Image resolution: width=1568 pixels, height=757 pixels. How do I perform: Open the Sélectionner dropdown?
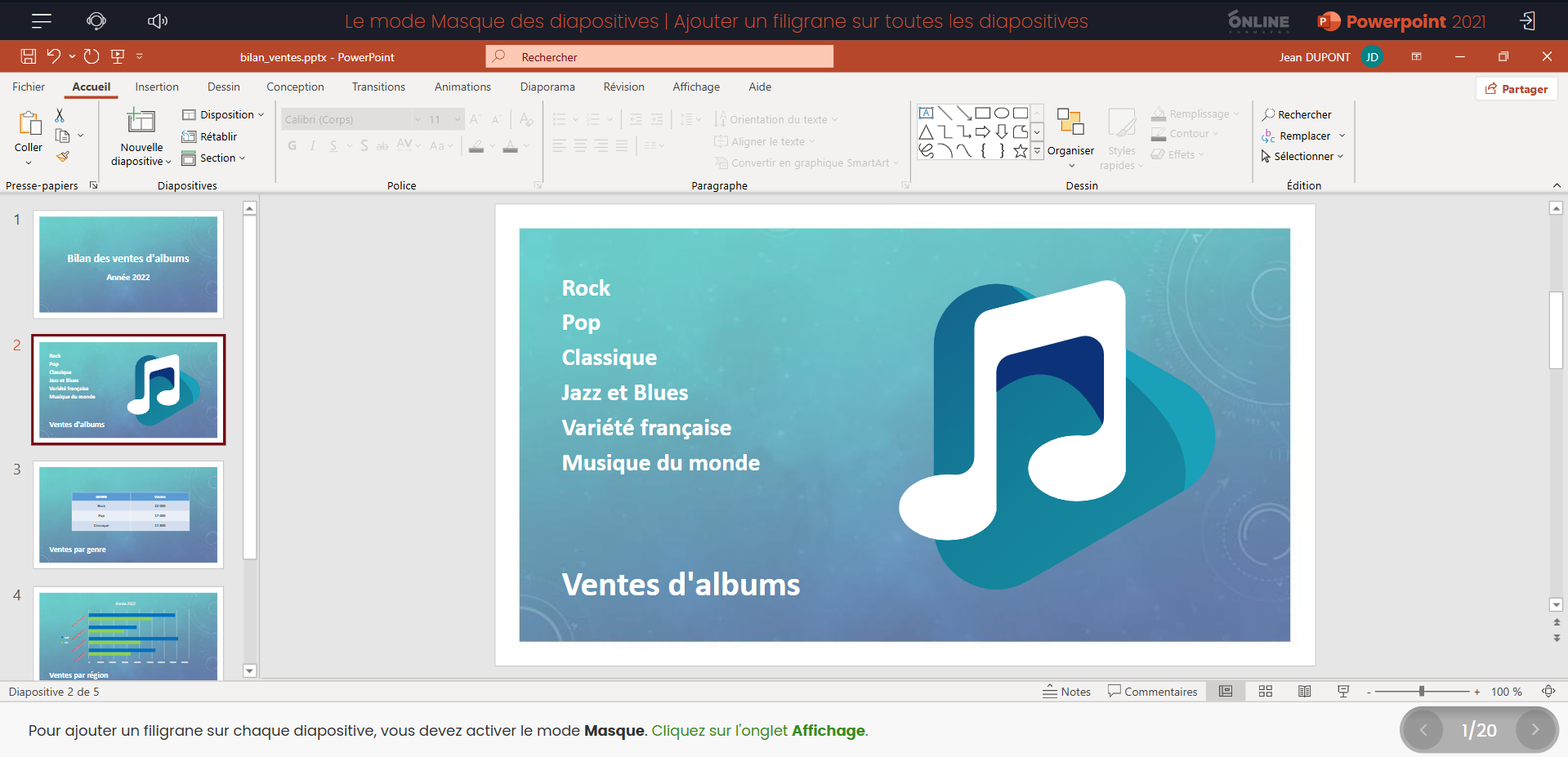[1302, 156]
